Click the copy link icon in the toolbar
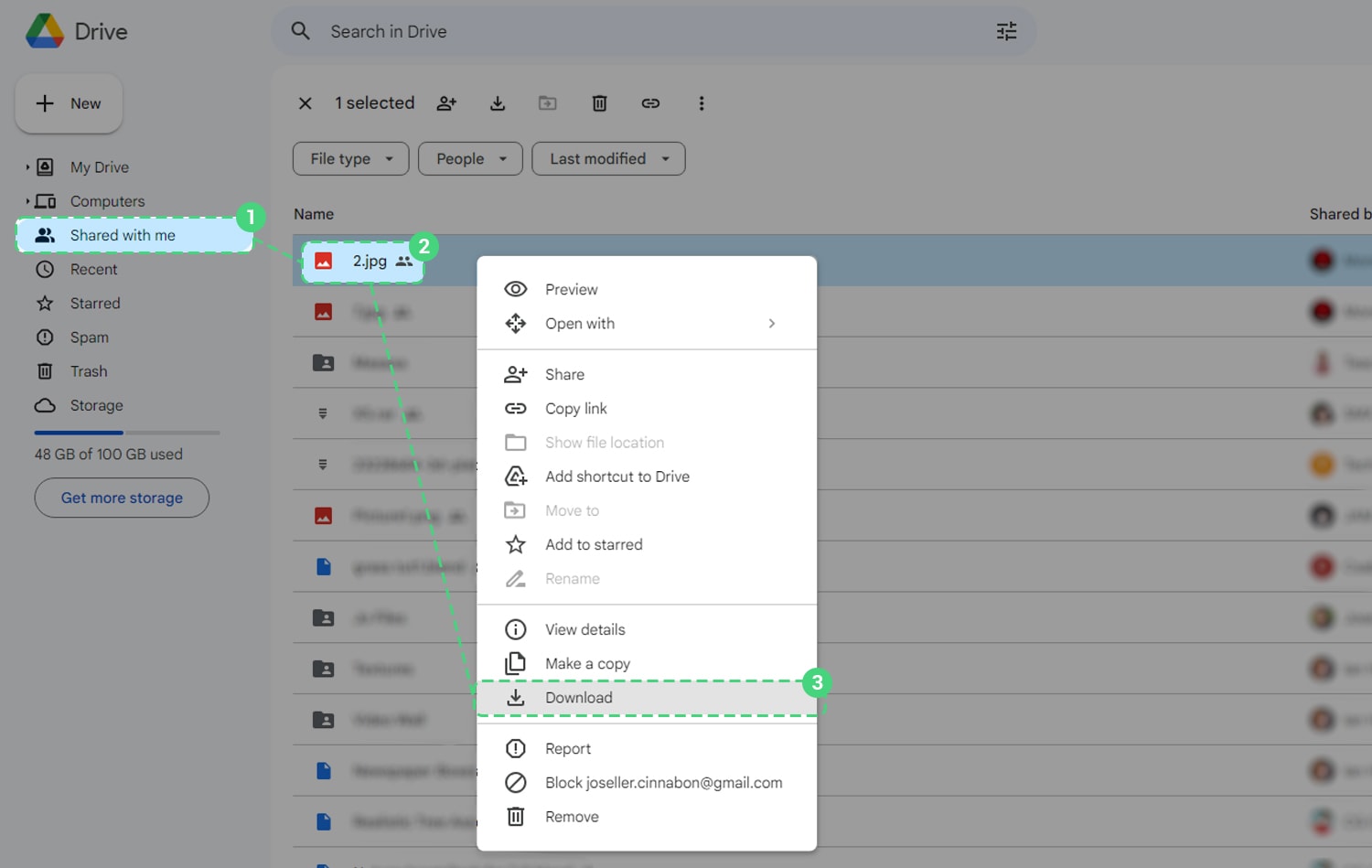Image resolution: width=1372 pixels, height=868 pixels. point(650,103)
